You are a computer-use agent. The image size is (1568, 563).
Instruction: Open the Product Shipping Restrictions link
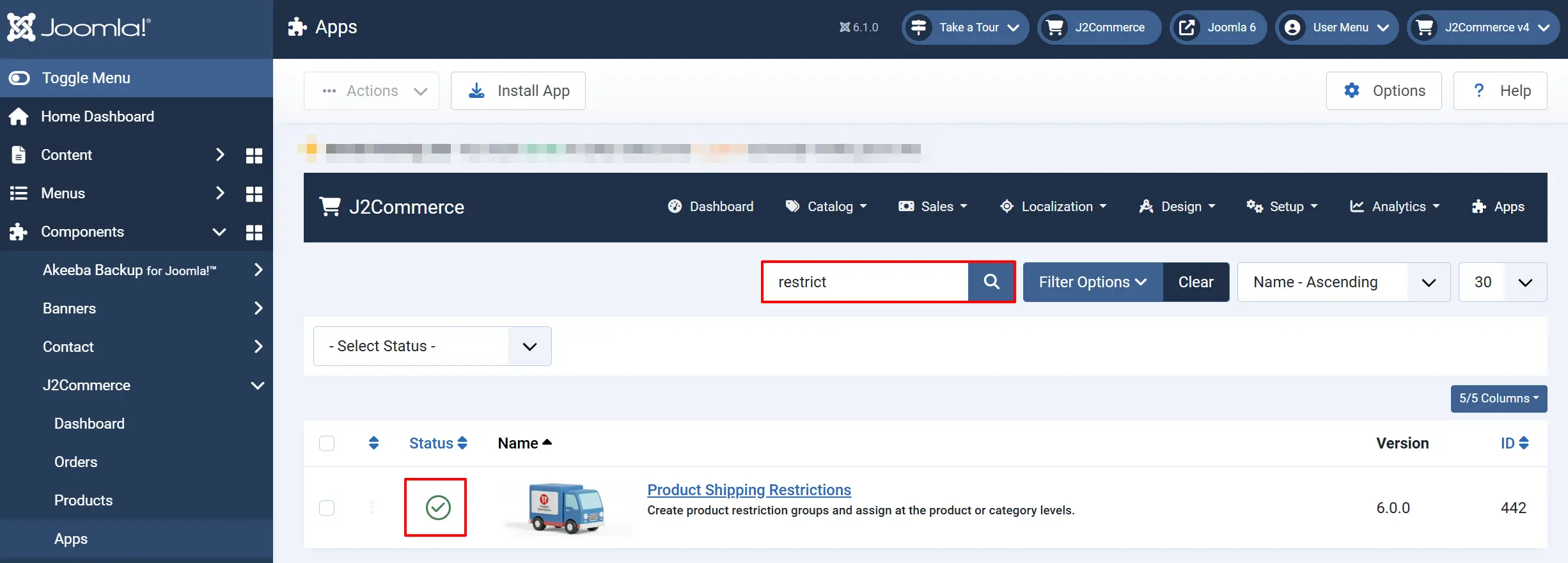749,490
